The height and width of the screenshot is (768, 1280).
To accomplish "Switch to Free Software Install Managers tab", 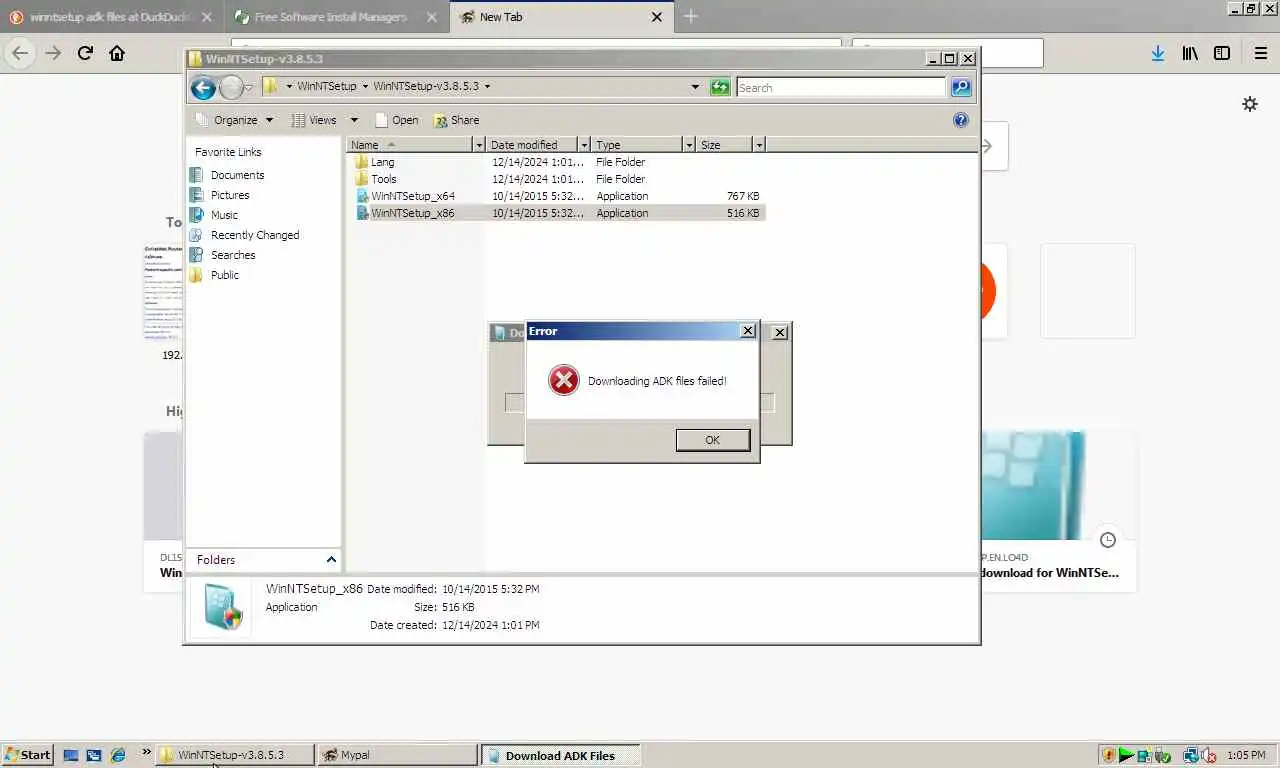I will click(x=335, y=17).
